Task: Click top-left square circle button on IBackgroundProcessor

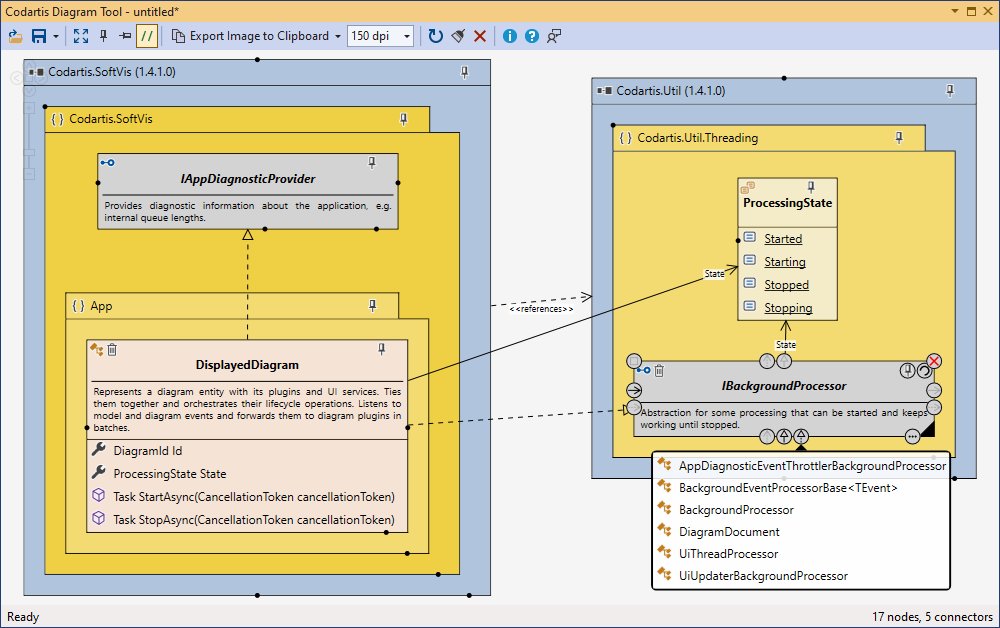Action: click(x=633, y=361)
